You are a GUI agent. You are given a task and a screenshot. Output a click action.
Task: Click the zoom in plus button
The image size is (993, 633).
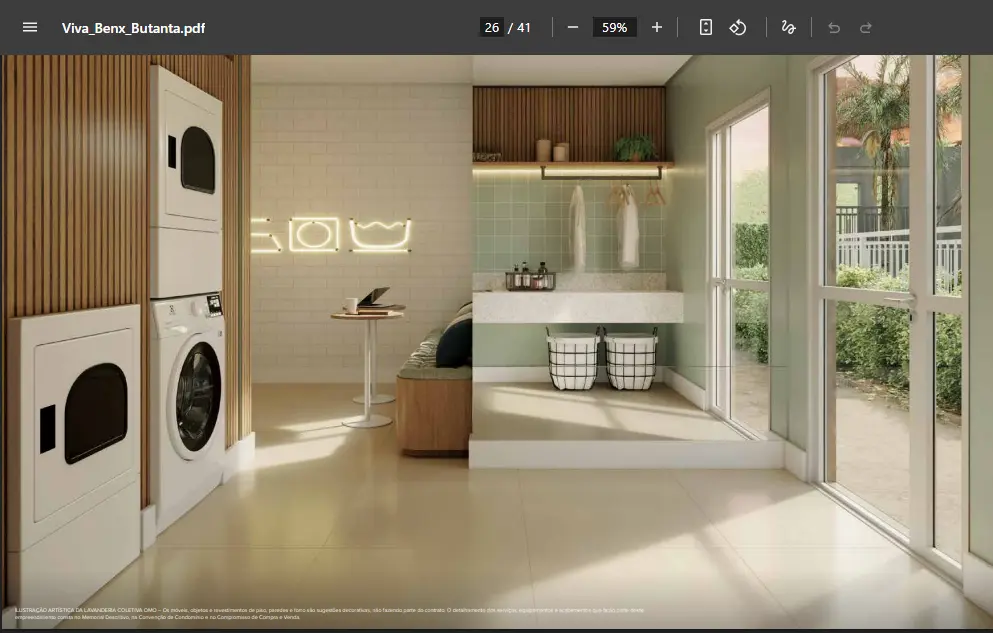[657, 27]
